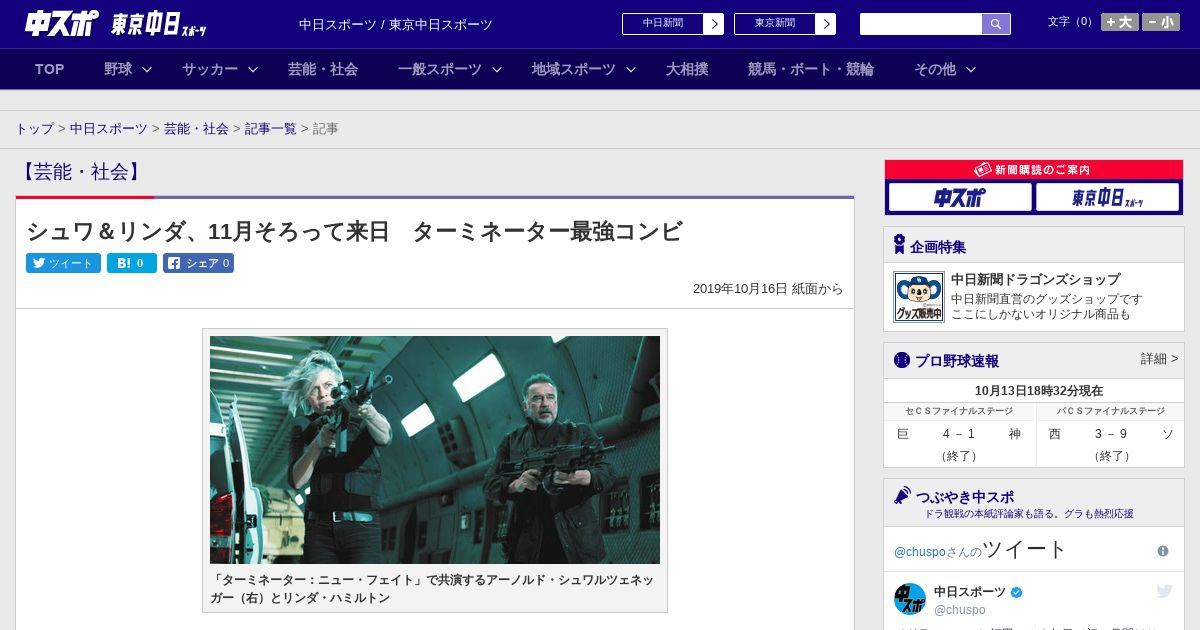
Task: Click the Terminator article photo
Action: click(435, 450)
